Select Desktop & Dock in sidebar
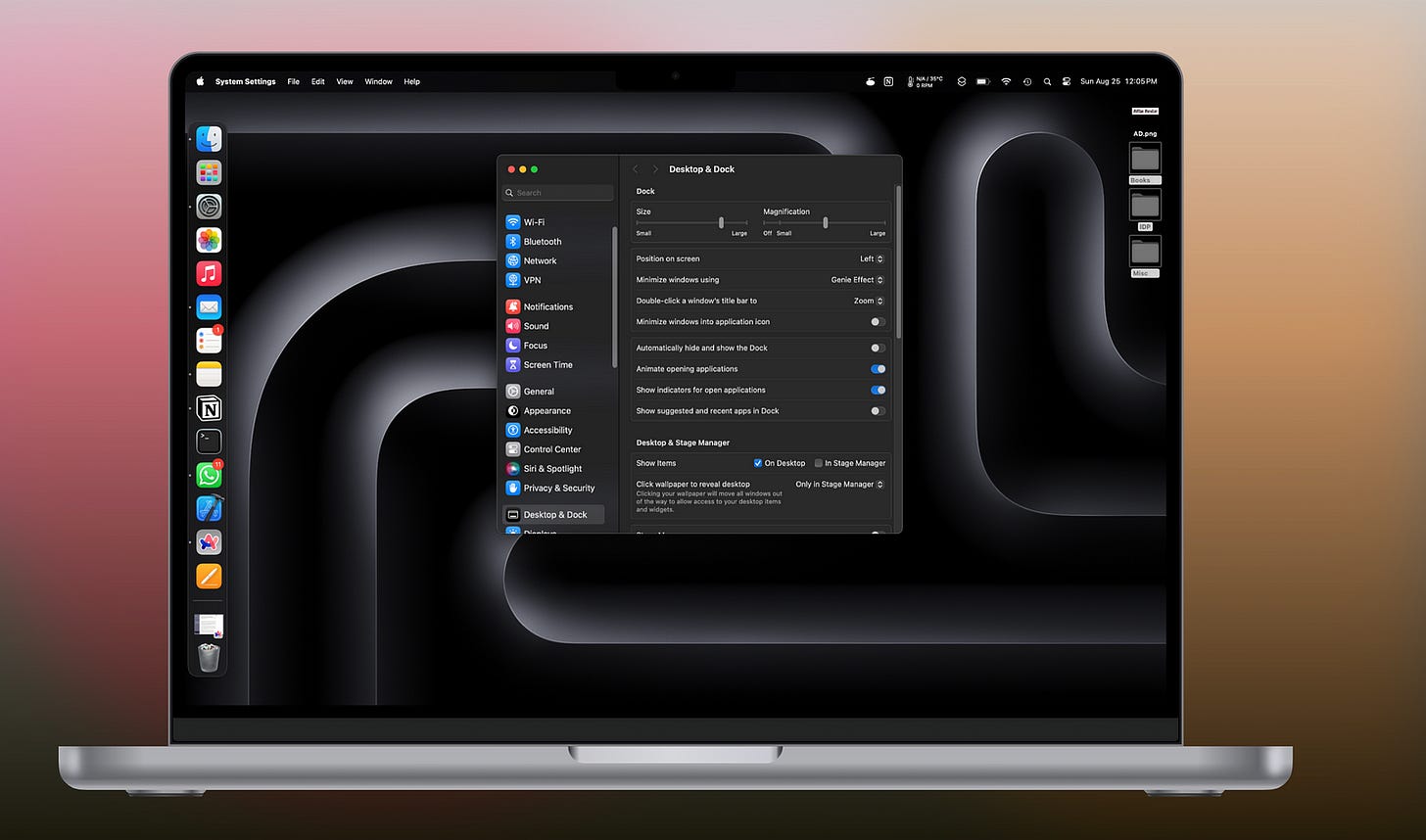 click(554, 514)
